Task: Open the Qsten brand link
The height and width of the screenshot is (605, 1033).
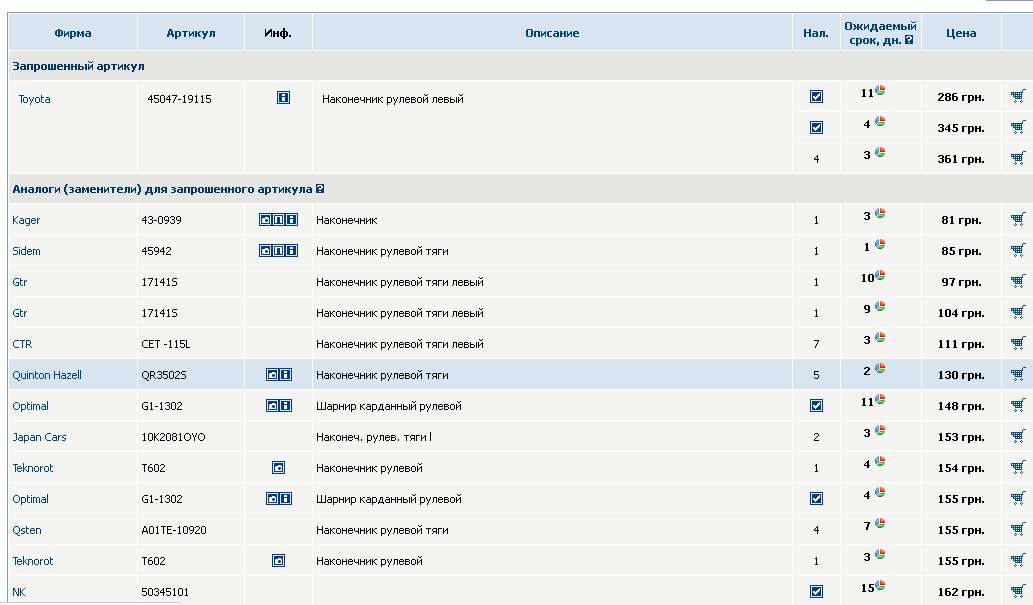Action: 27,530
